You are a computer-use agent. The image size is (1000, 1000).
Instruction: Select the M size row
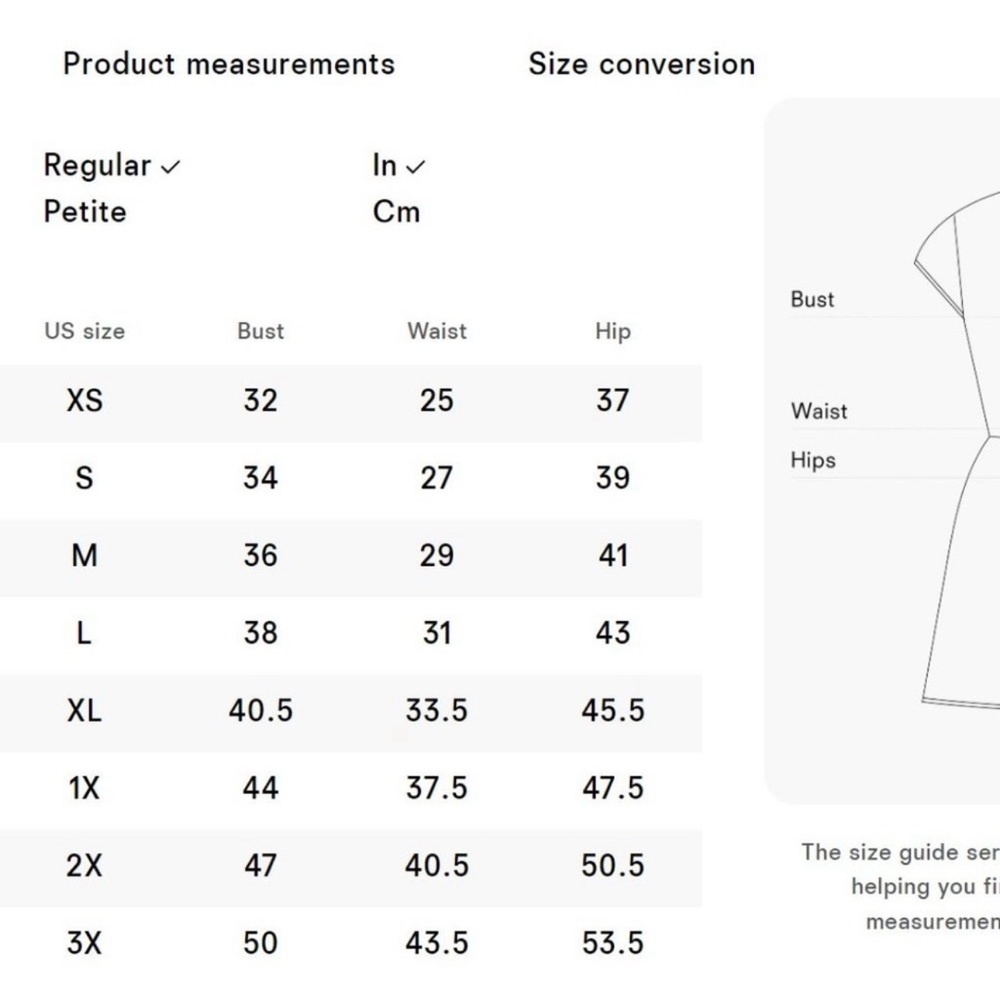(84, 556)
